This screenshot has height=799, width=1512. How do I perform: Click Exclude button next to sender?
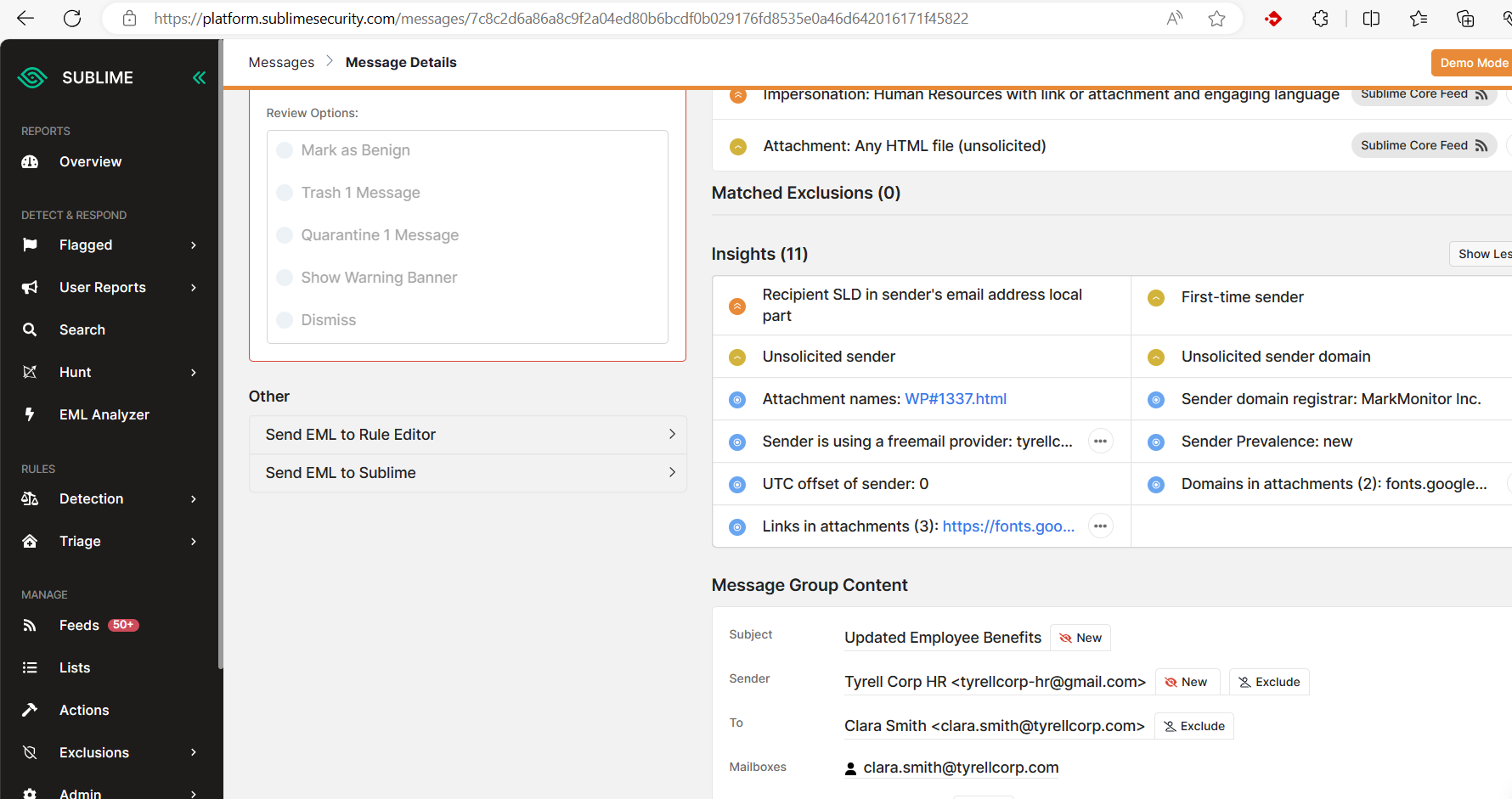(1269, 682)
